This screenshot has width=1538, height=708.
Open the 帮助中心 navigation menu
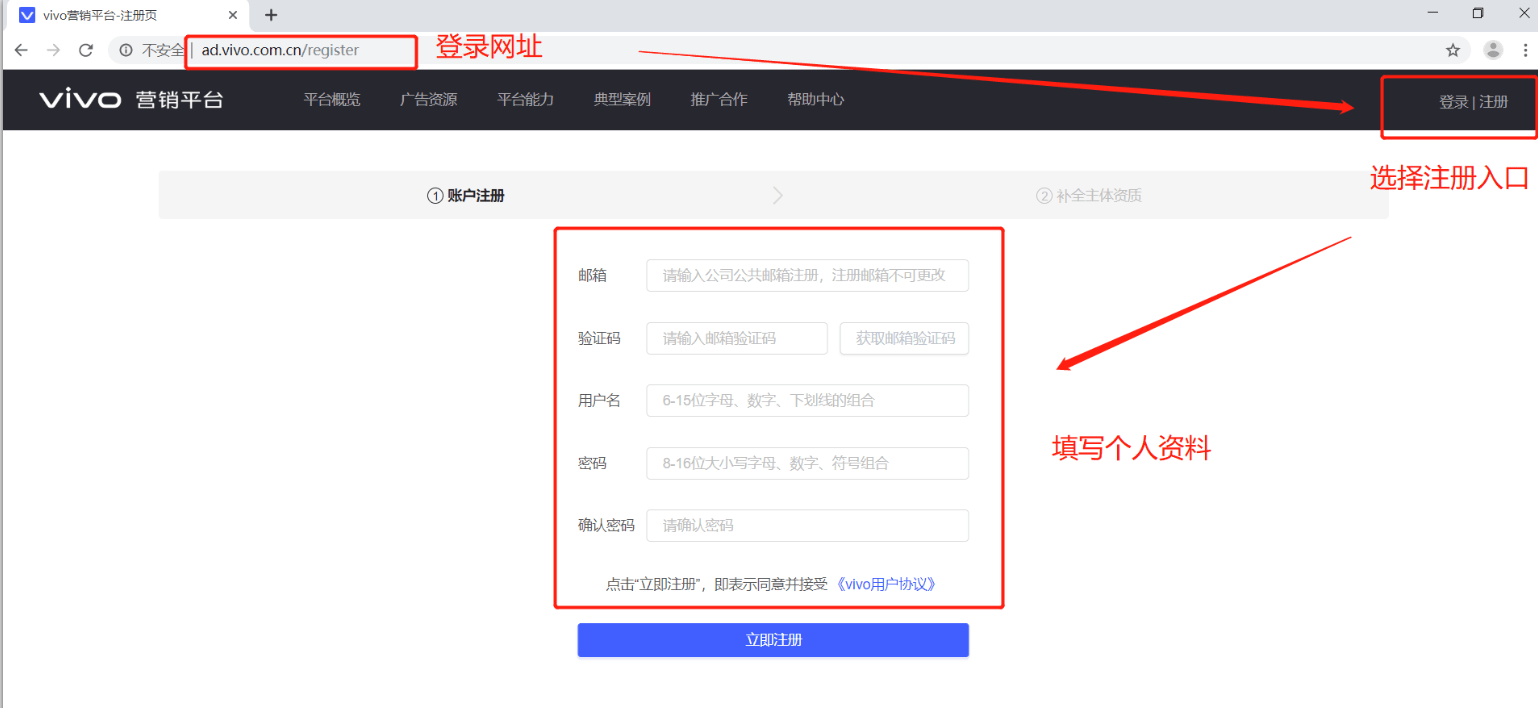[x=815, y=99]
